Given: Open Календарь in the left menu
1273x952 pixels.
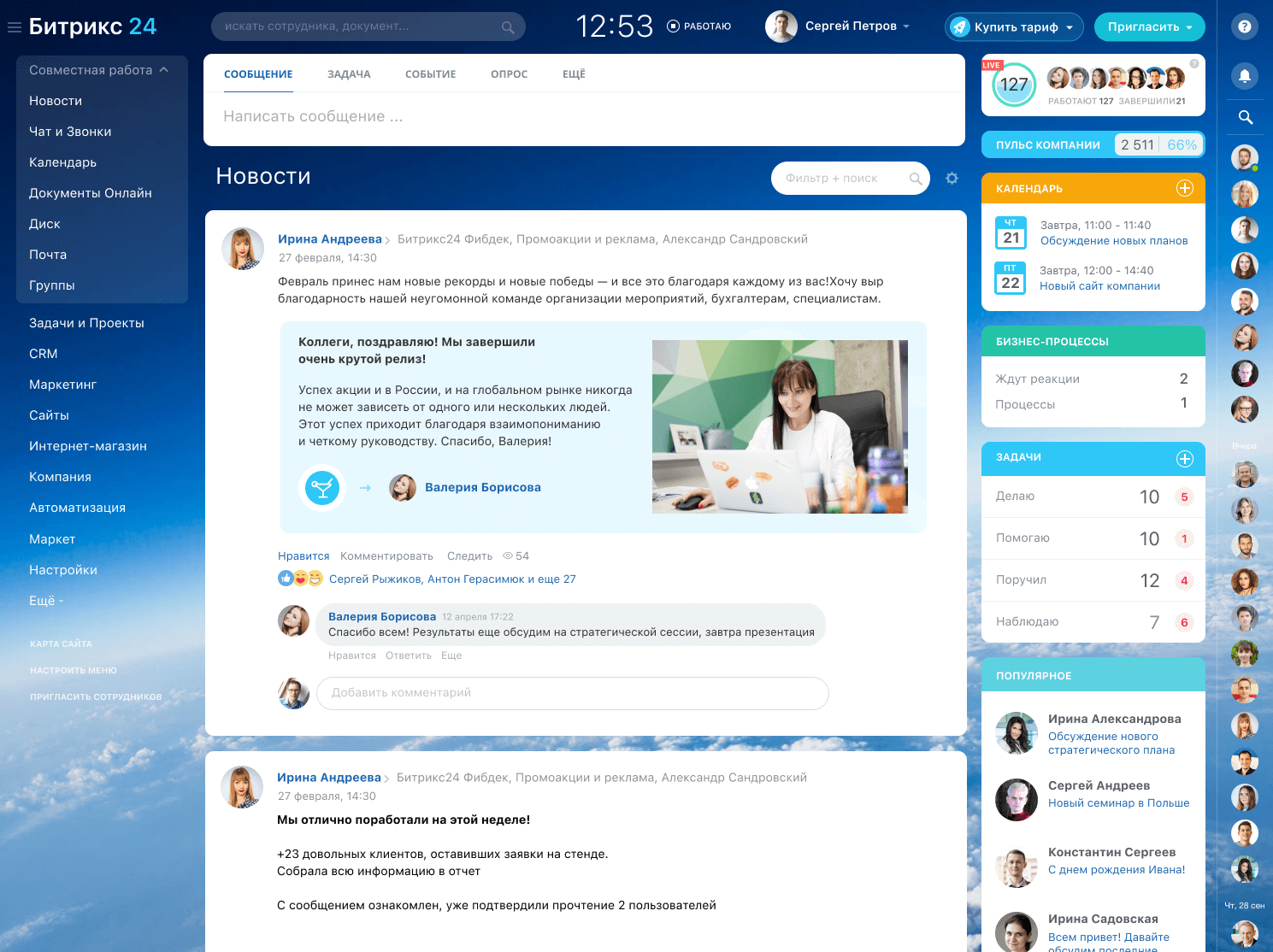Looking at the screenshot, I should [x=62, y=162].
